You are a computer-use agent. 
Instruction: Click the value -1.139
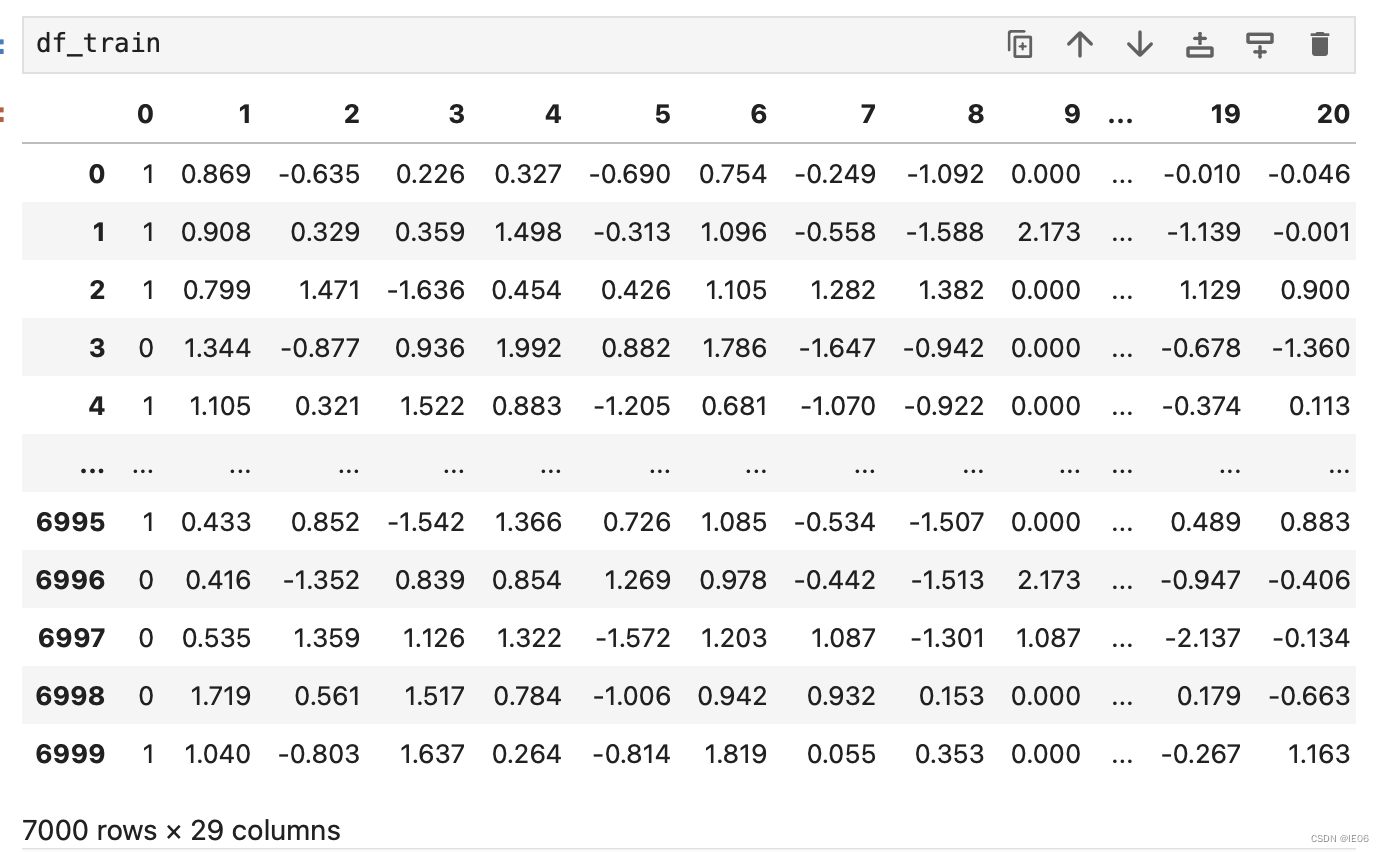click(1202, 232)
